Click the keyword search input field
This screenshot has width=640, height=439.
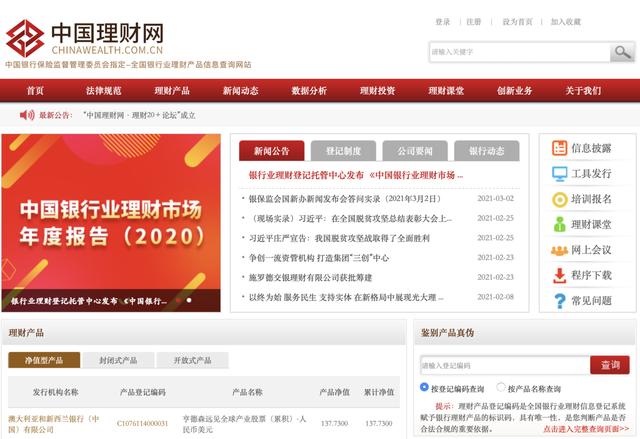[x=520, y=52]
